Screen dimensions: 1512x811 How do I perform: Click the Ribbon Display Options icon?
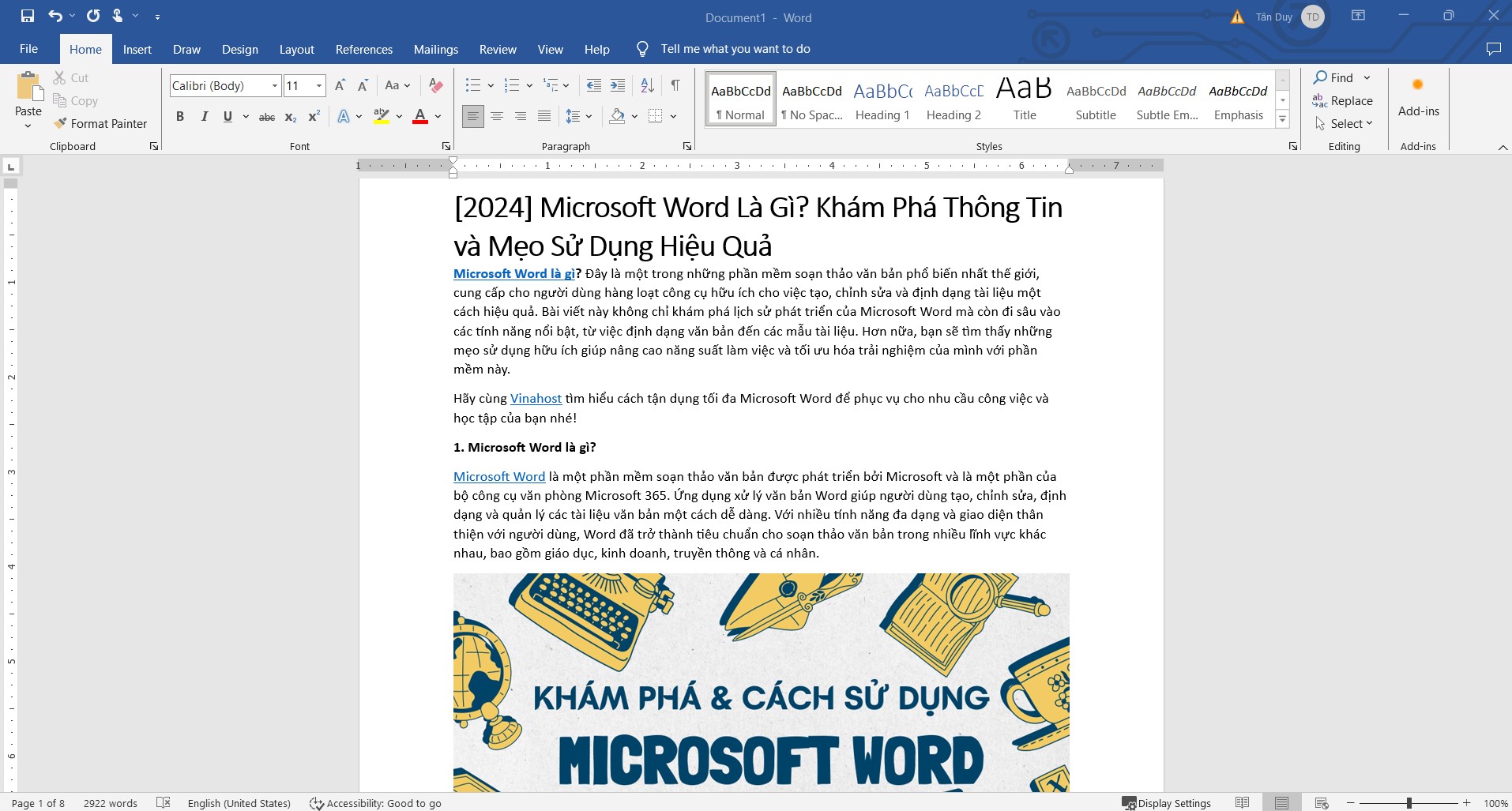1358,16
